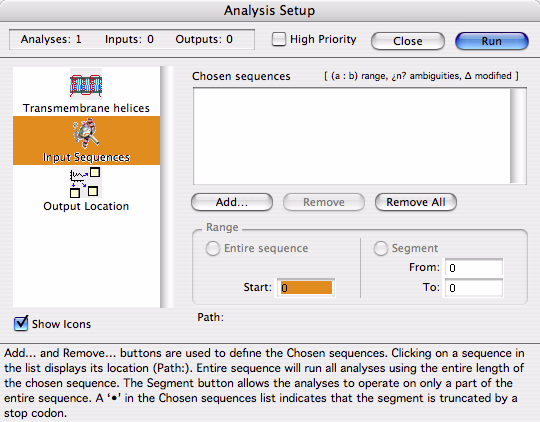Click the Remove All button
The height and width of the screenshot is (422, 540).
click(x=416, y=202)
